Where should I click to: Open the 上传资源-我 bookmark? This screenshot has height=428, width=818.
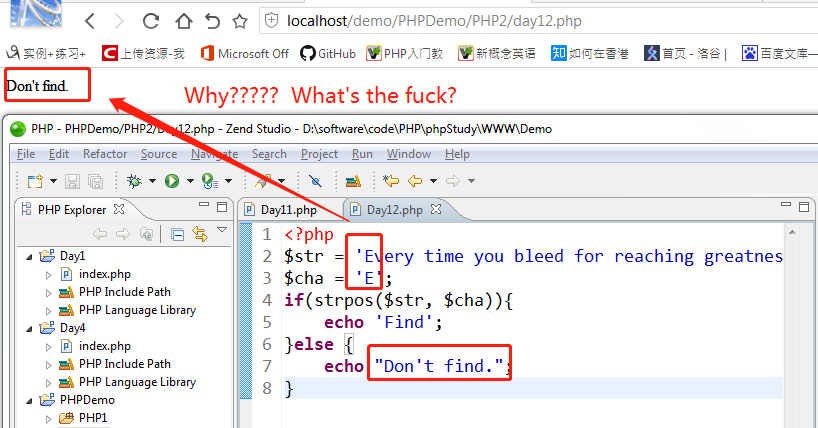point(143,53)
